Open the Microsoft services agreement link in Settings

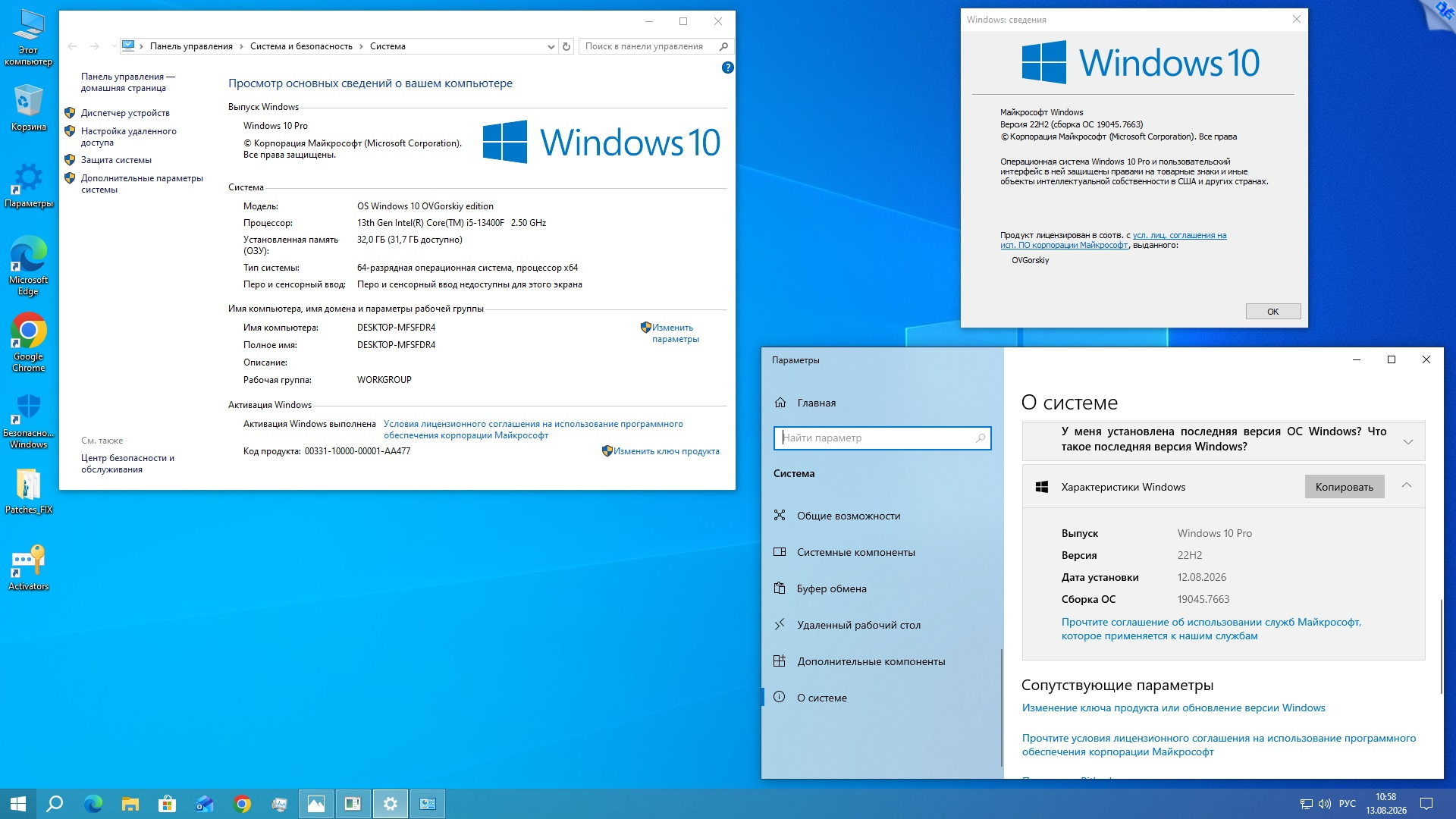click(1211, 629)
